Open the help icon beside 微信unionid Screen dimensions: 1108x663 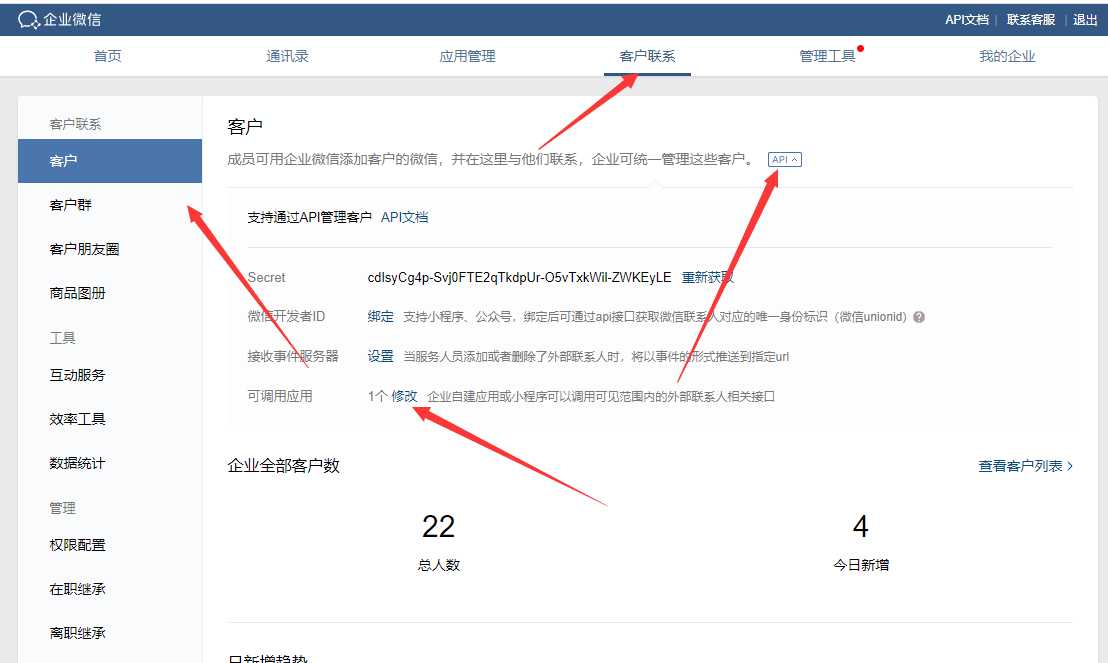[919, 317]
